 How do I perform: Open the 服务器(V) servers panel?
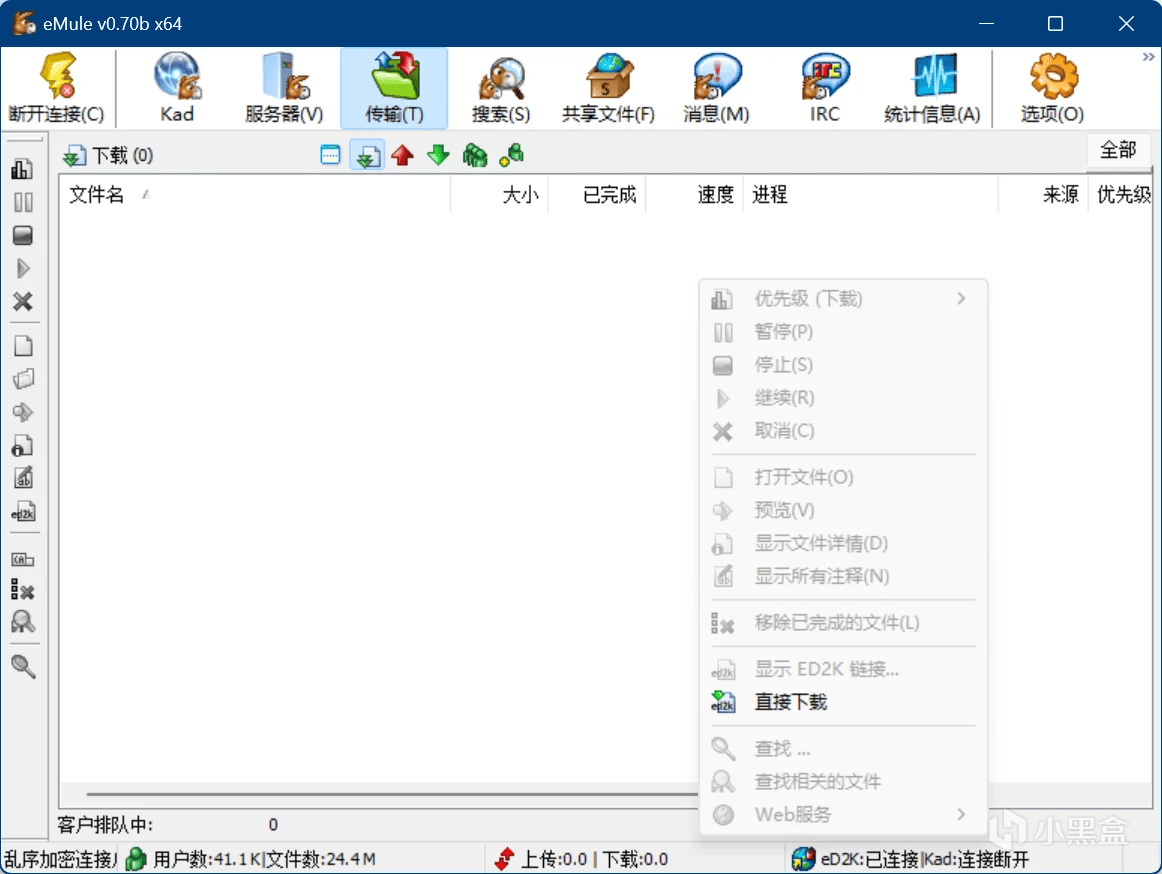[x=285, y=88]
